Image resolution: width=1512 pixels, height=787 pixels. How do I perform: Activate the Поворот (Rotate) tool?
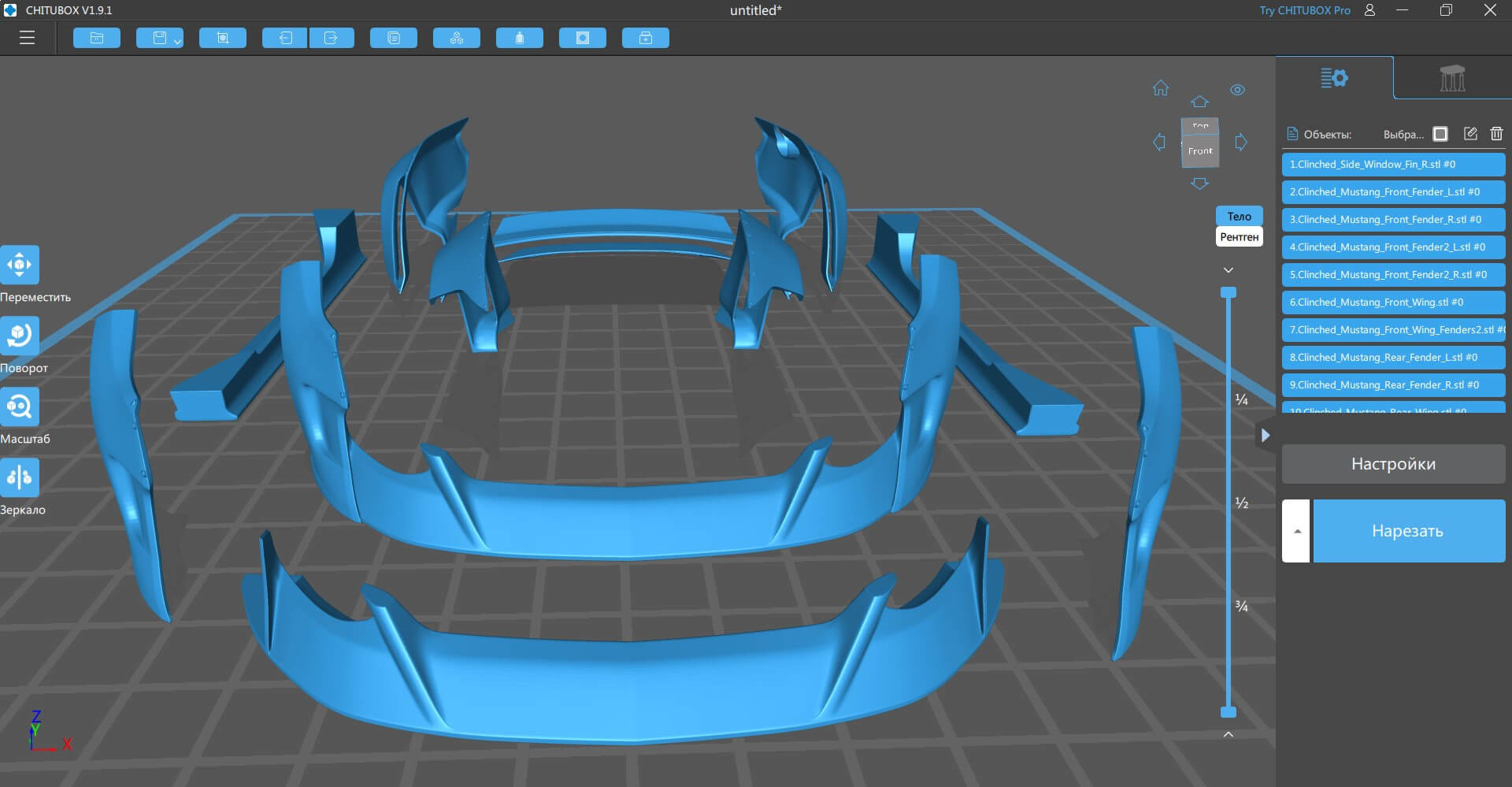click(x=20, y=336)
